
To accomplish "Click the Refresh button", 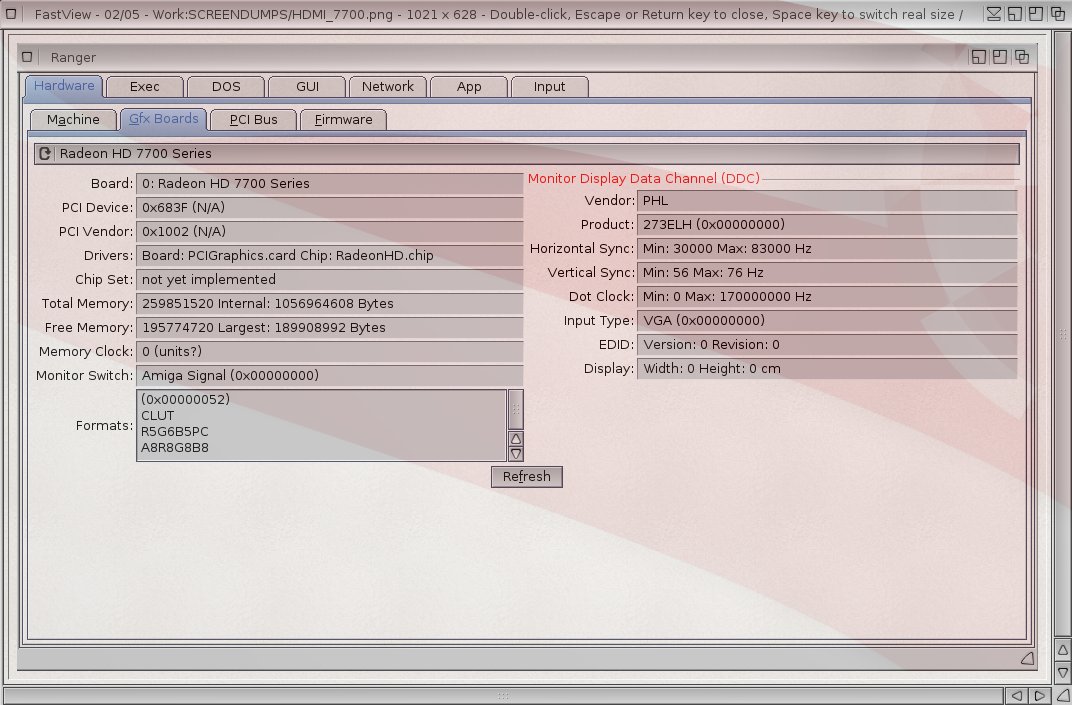I will click(x=526, y=477).
